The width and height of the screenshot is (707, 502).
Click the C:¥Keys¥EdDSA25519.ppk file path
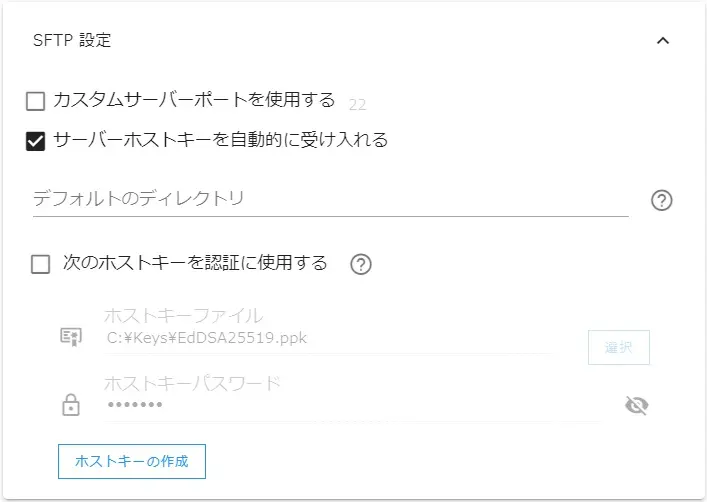point(207,338)
